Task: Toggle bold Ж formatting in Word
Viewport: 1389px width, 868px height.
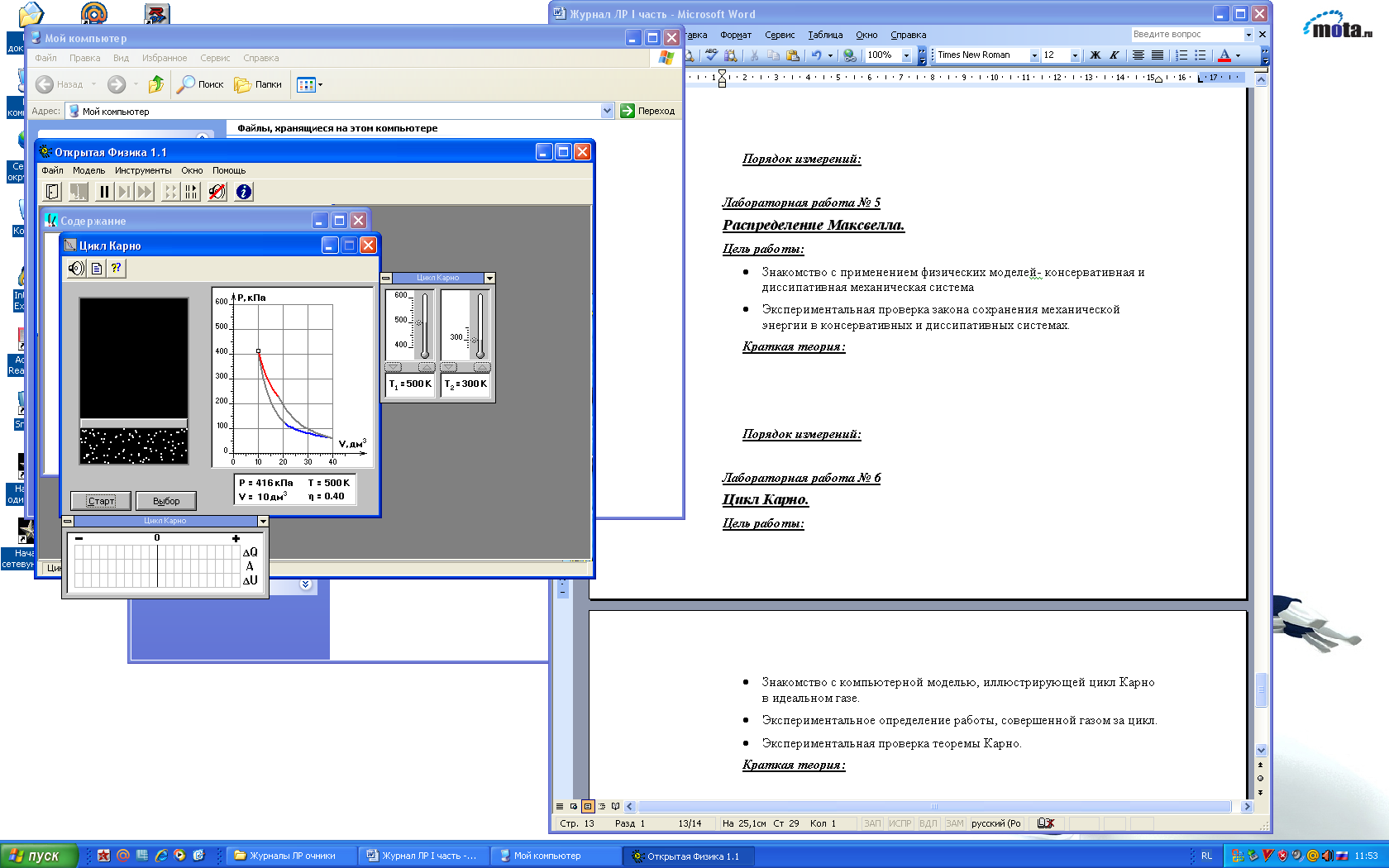Action: 1095,55
